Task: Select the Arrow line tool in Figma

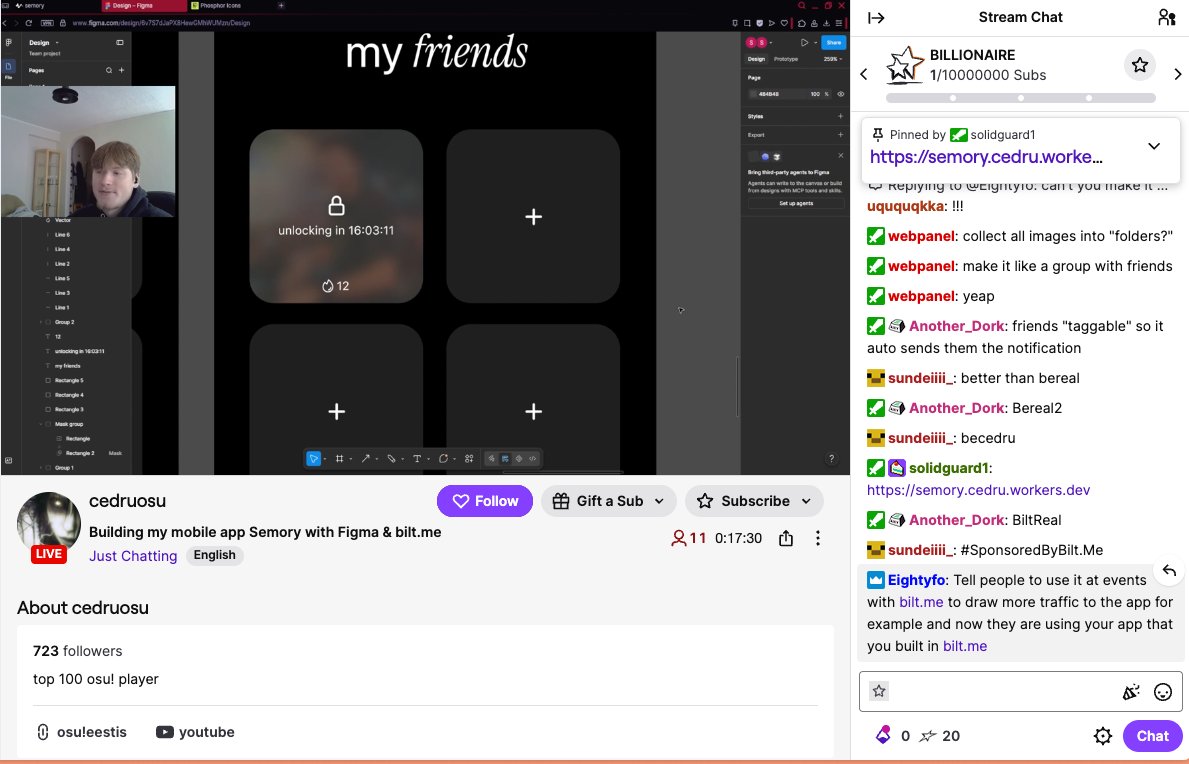Action: click(x=365, y=459)
